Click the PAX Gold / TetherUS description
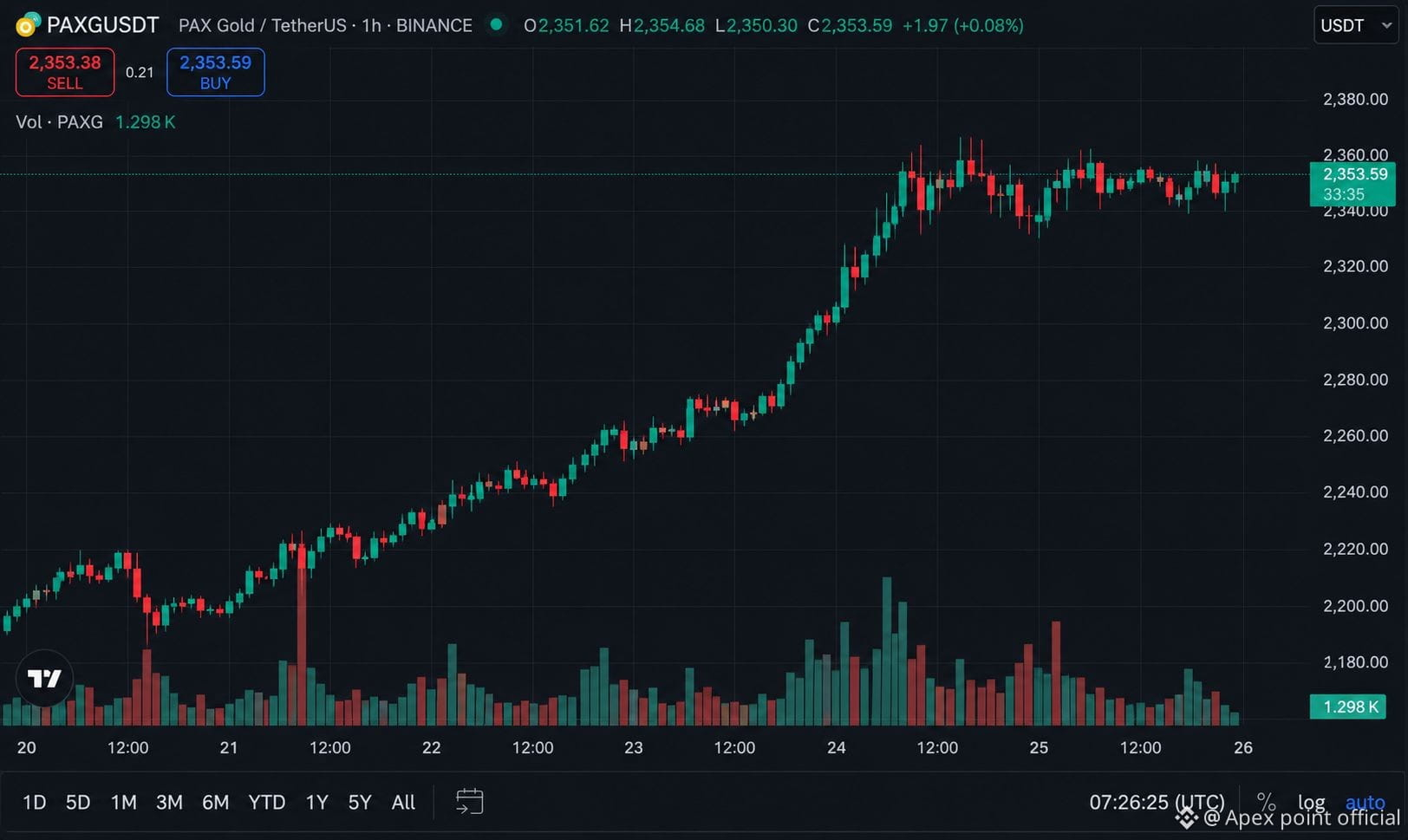This screenshot has height=840, width=1408. tap(262, 25)
